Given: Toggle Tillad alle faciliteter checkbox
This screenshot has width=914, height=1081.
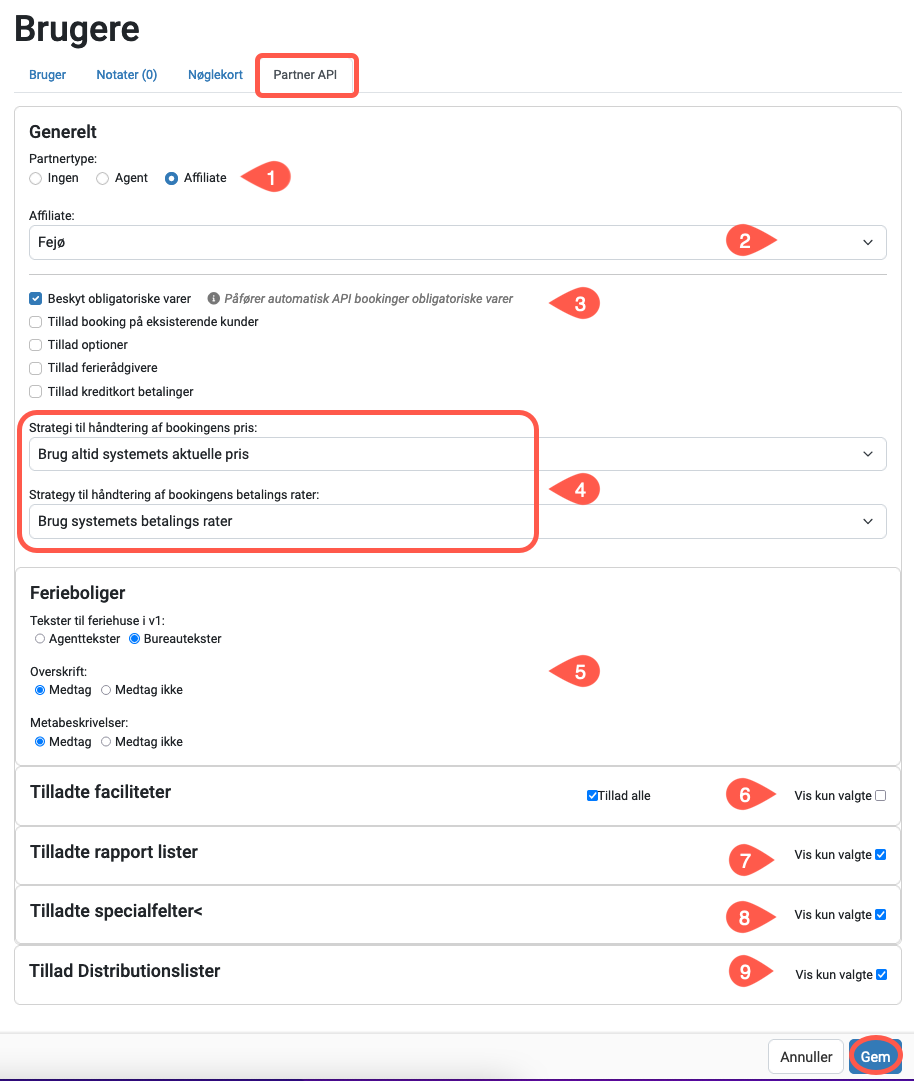Looking at the screenshot, I should point(592,796).
